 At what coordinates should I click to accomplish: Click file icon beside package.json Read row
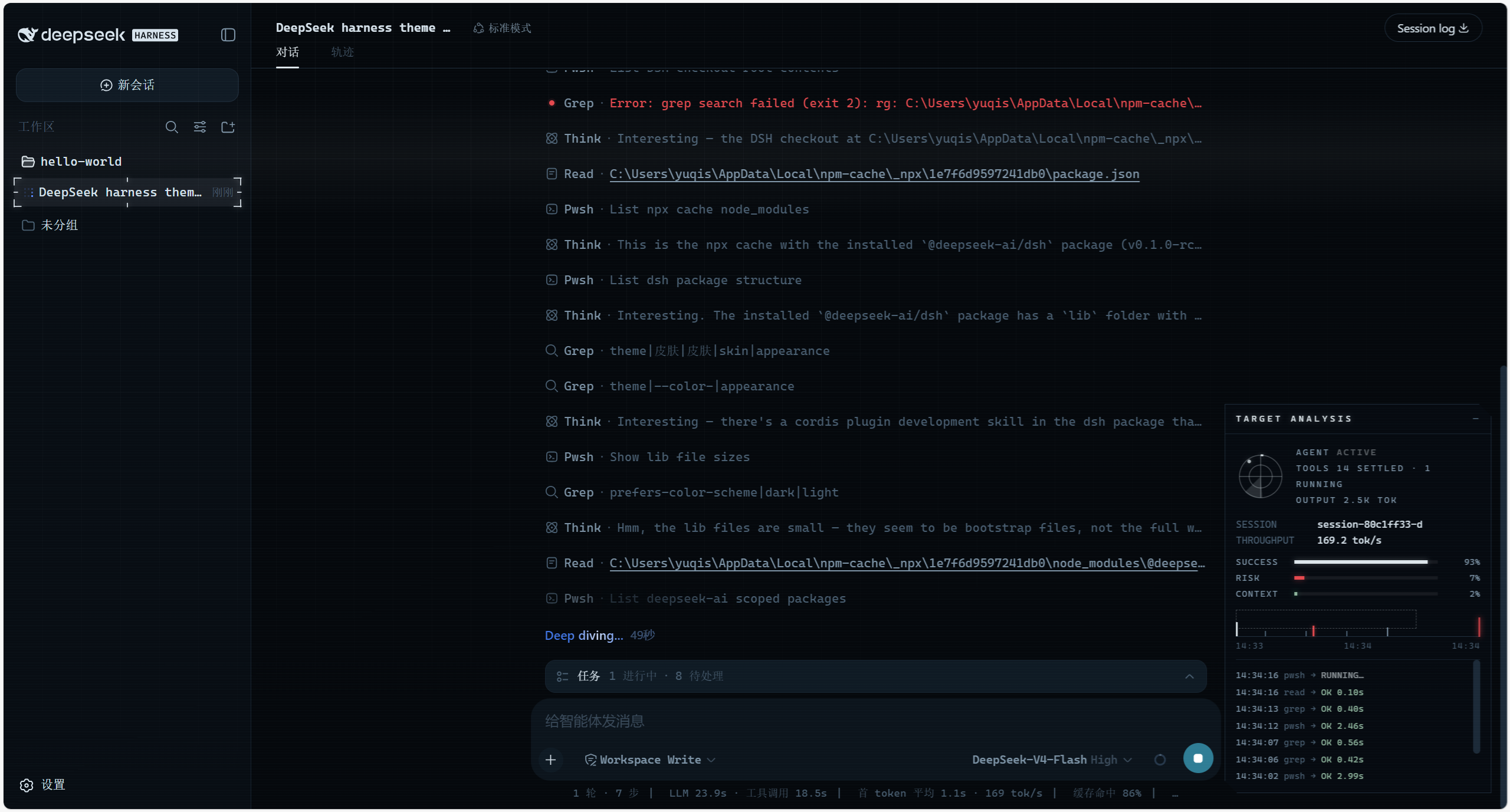pyautogui.click(x=552, y=174)
